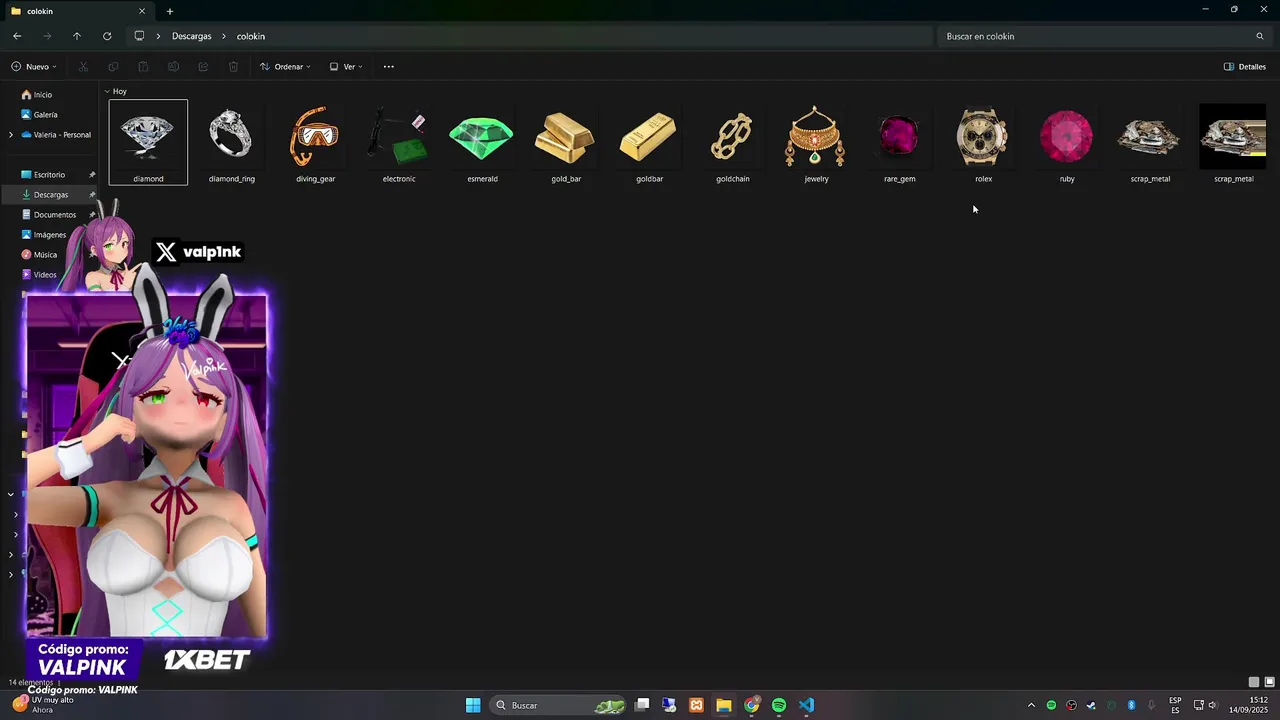Refresh the colokin folder view

pyautogui.click(x=107, y=36)
